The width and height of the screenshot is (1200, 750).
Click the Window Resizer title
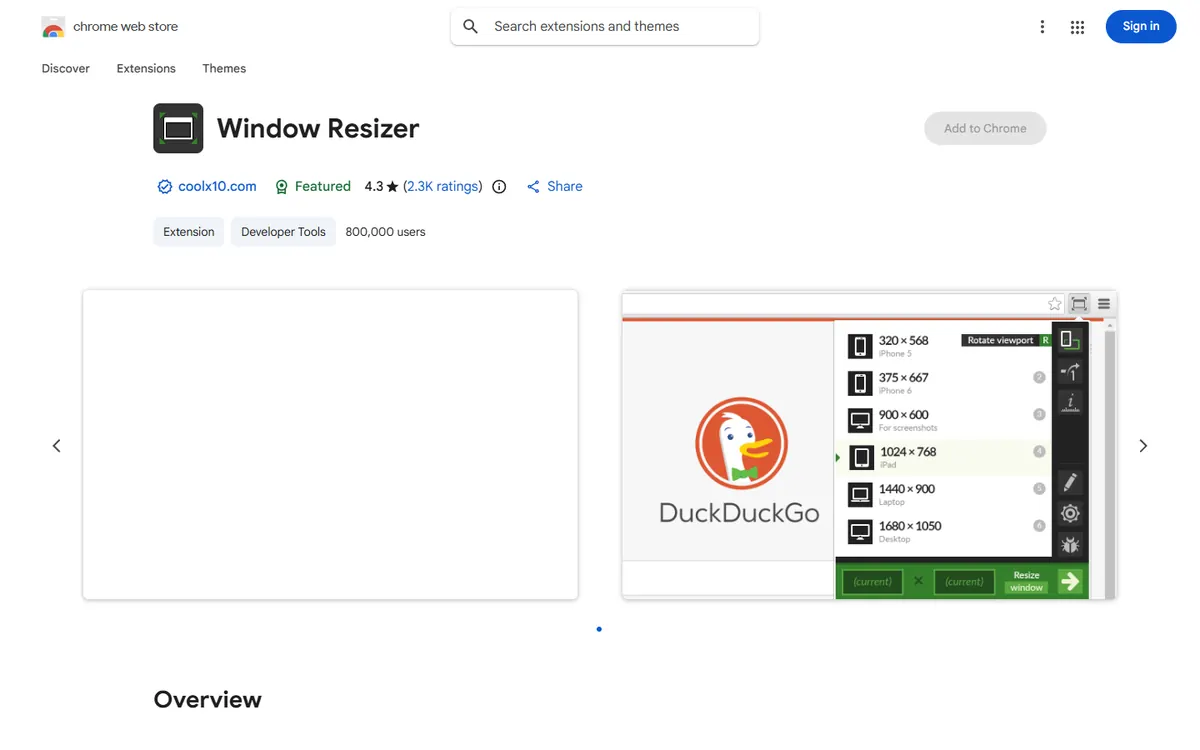tap(318, 128)
